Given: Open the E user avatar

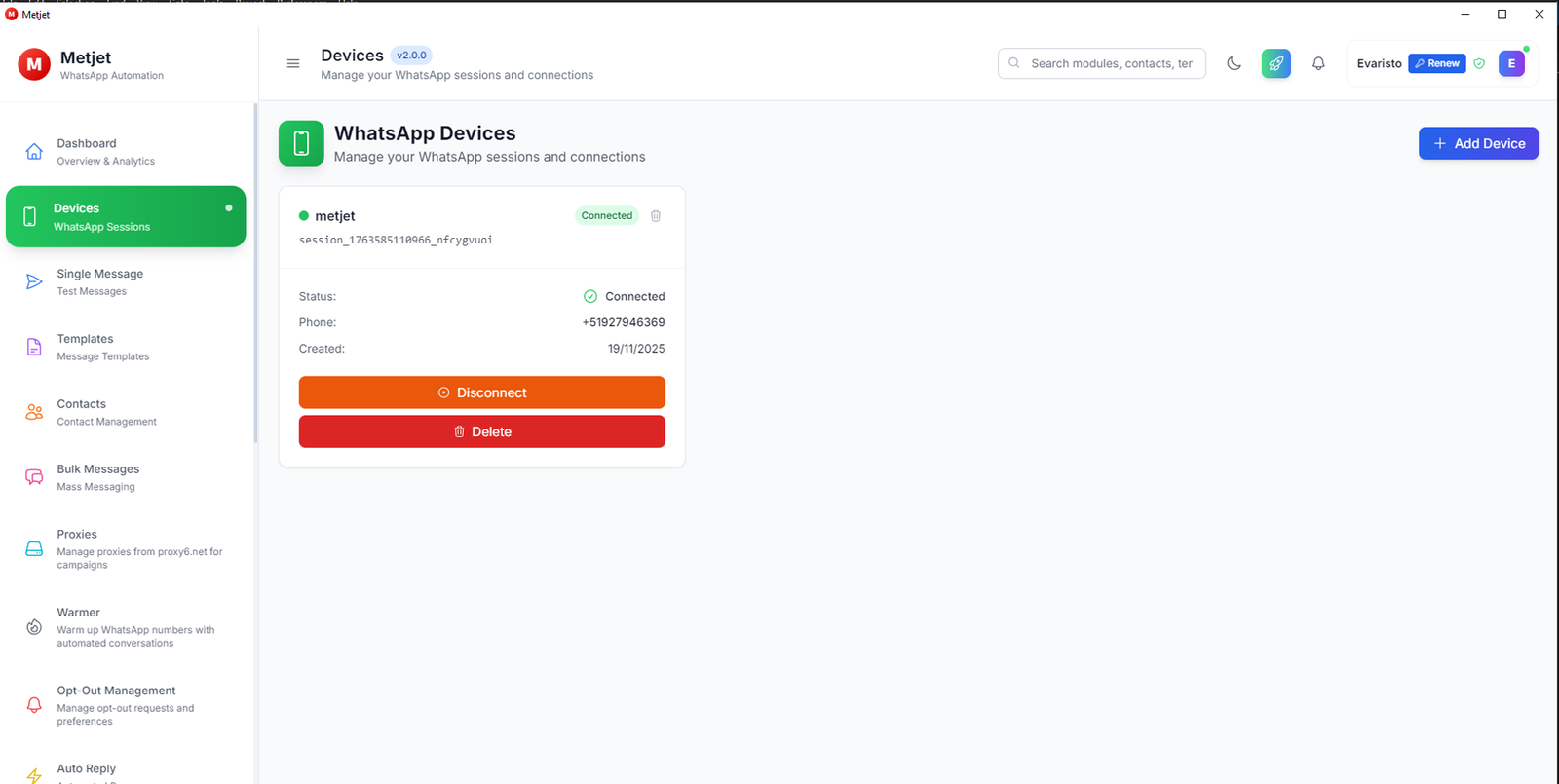Looking at the screenshot, I should (x=1511, y=63).
